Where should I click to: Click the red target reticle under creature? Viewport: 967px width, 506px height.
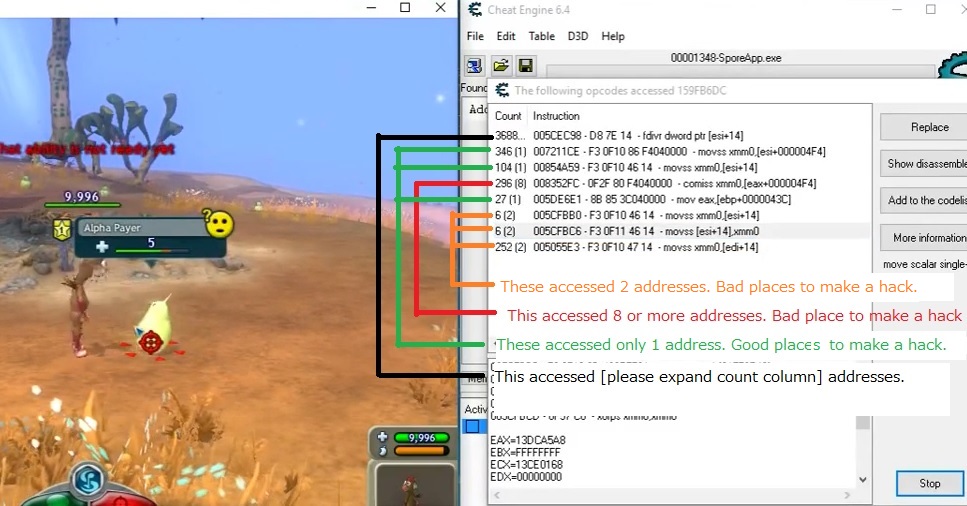[x=151, y=344]
